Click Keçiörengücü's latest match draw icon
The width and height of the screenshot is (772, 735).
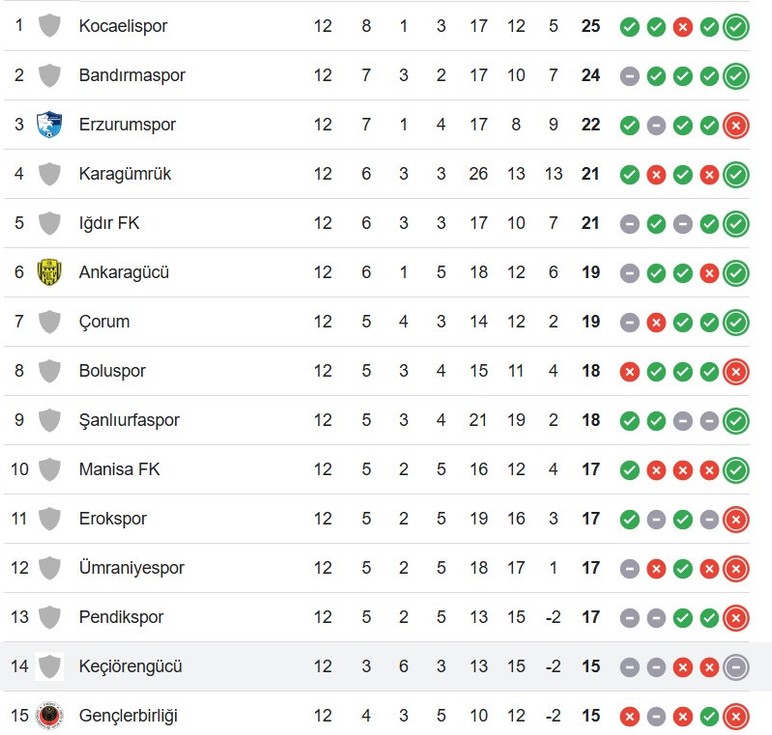(736, 667)
